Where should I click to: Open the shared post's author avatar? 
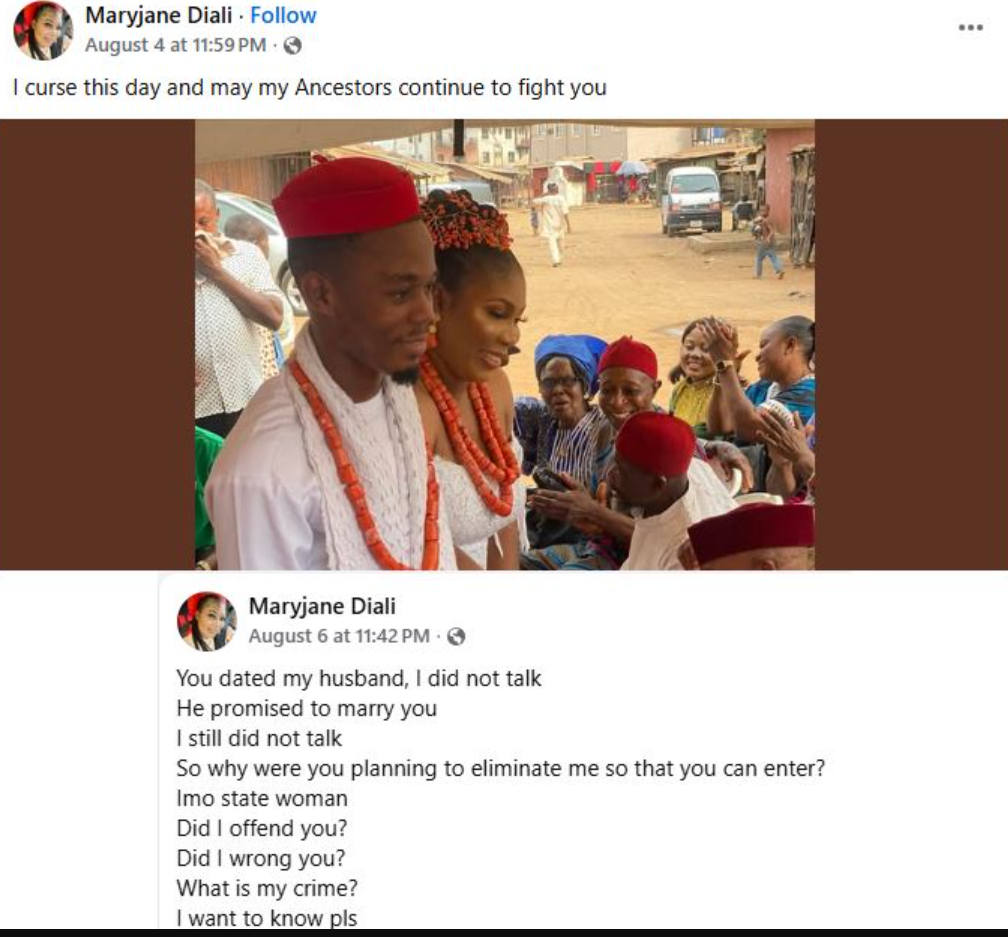pos(207,621)
